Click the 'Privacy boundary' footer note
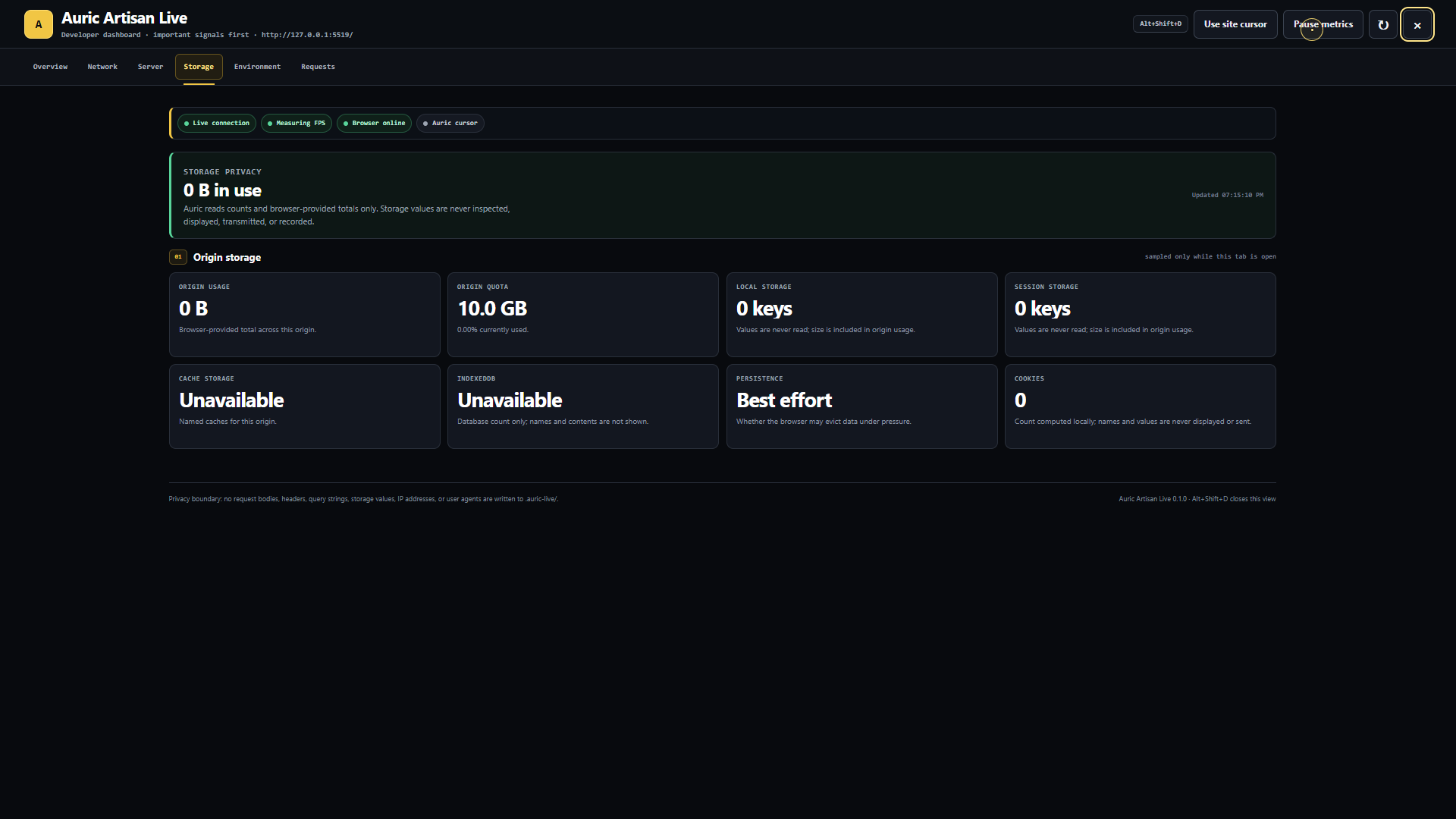1456x819 pixels. point(363,499)
